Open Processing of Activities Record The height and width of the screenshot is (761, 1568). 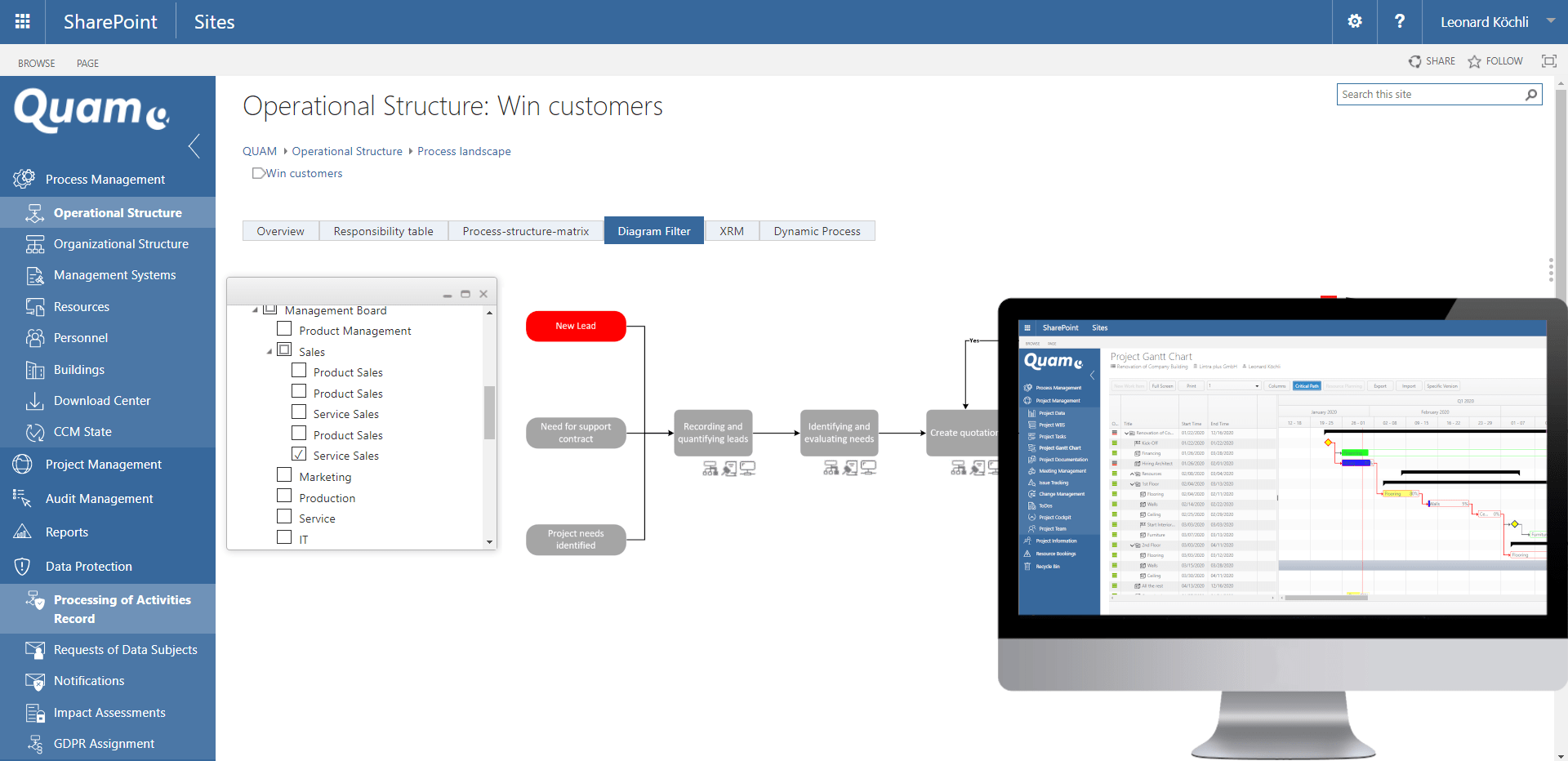(x=108, y=609)
